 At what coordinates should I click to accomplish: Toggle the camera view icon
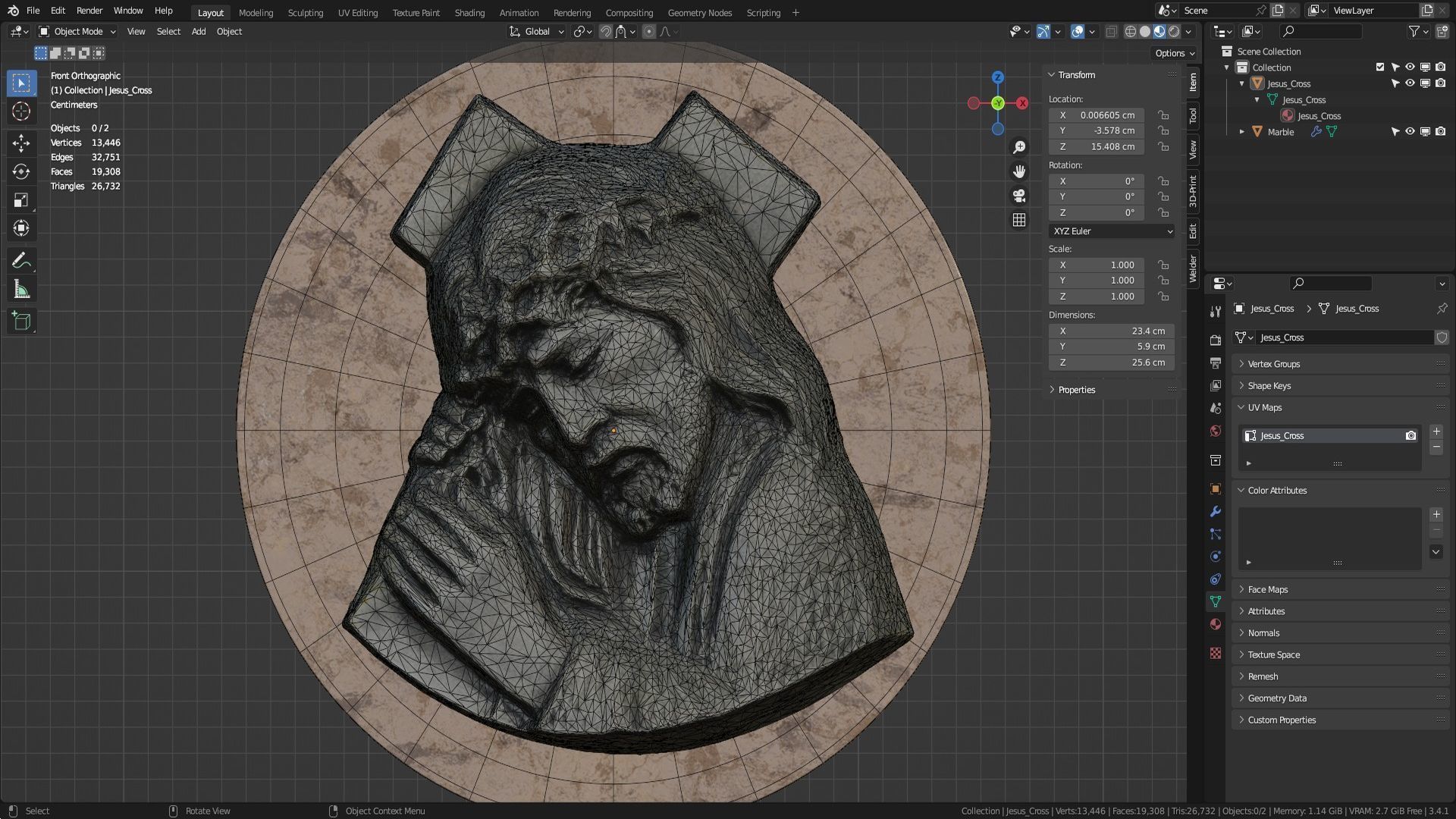[1019, 196]
